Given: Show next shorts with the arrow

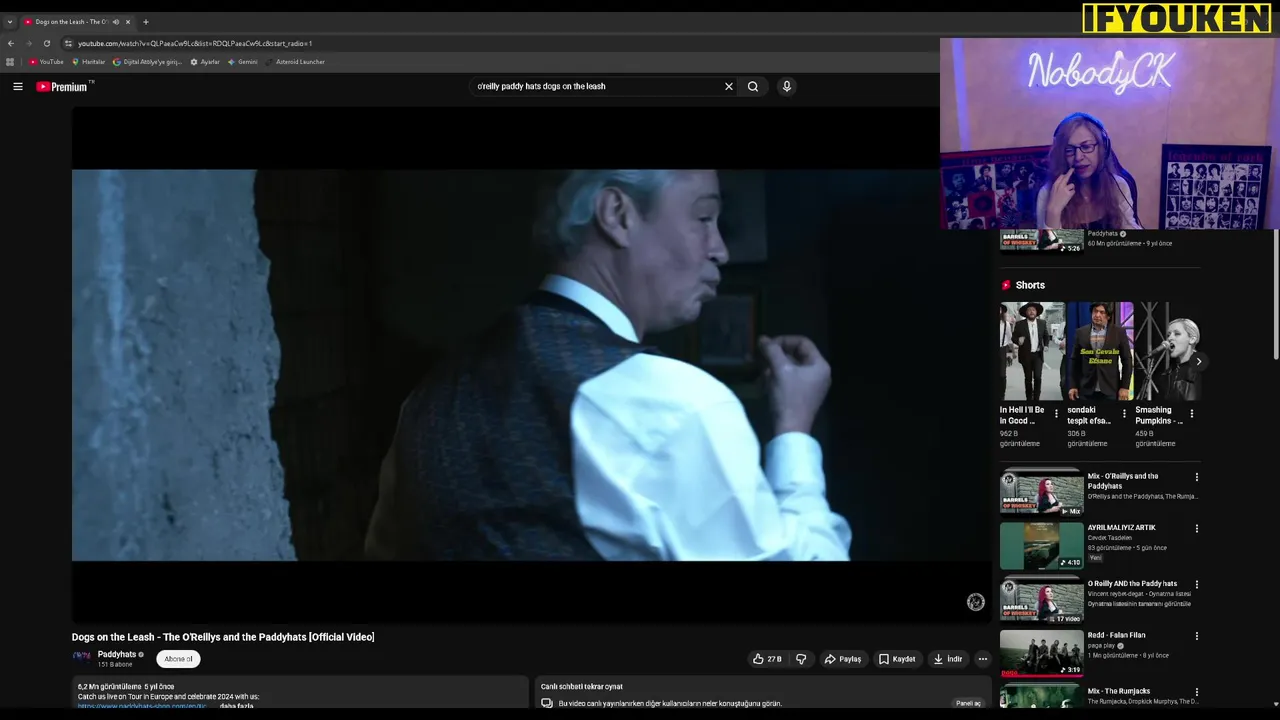Looking at the screenshot, I should click(1198, 362).
